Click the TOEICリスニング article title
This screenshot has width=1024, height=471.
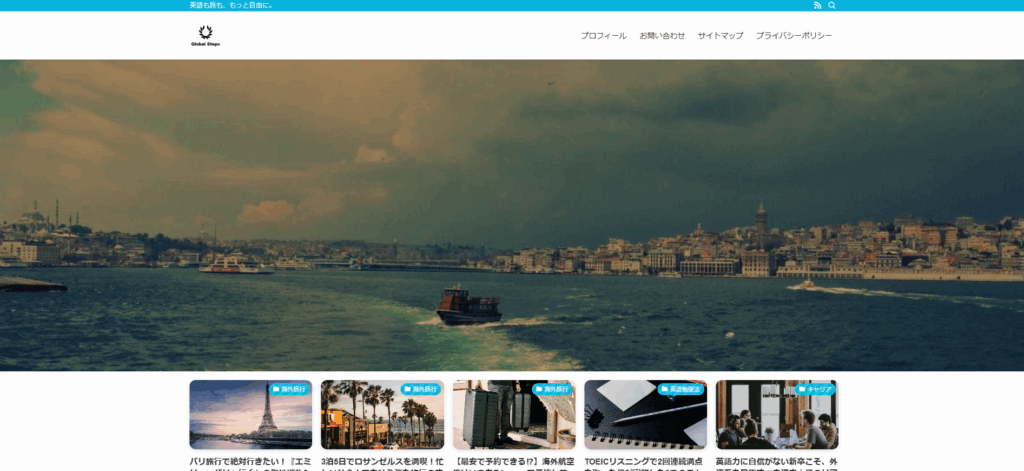645,463
